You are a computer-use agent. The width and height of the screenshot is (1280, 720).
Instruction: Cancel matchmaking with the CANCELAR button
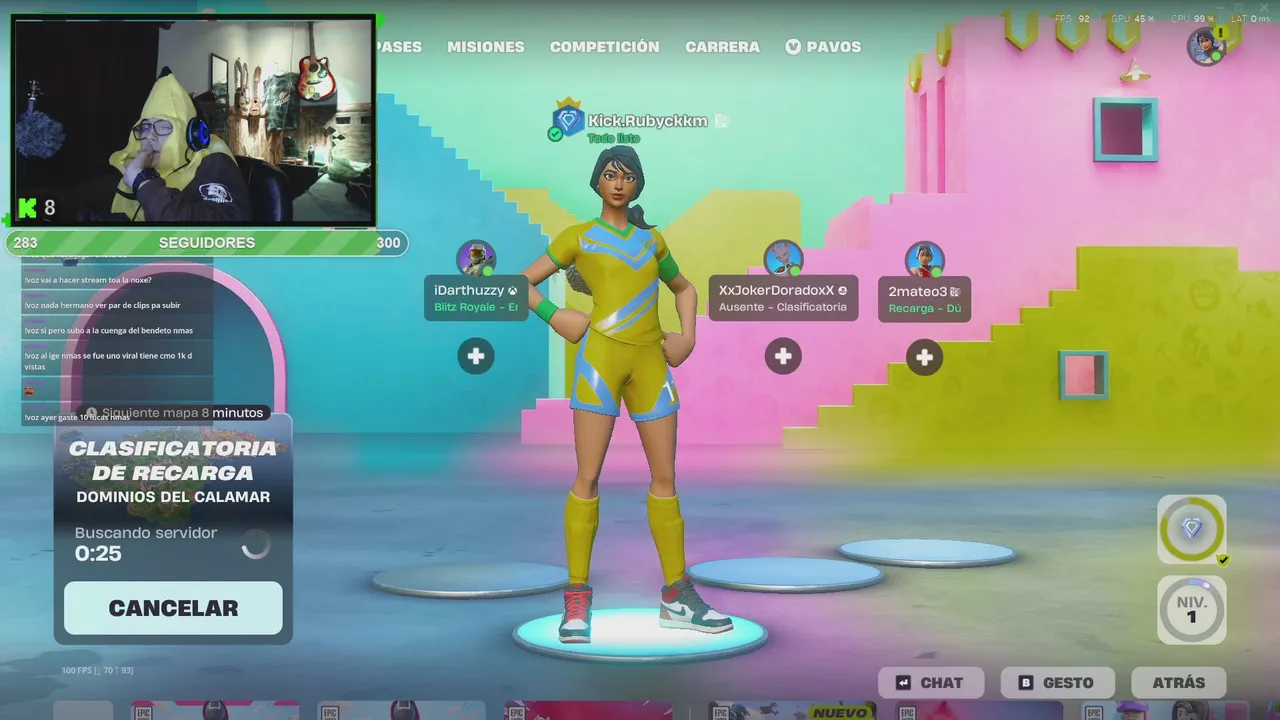pos(173,608)
